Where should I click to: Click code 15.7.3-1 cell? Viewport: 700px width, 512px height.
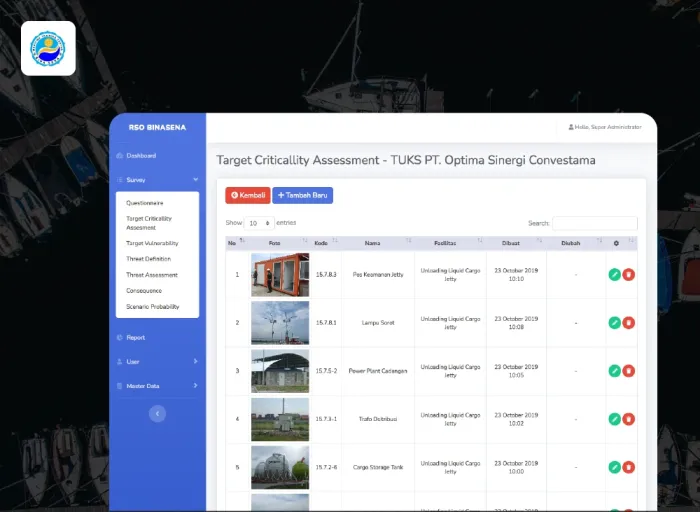click(x=326, y=419)
